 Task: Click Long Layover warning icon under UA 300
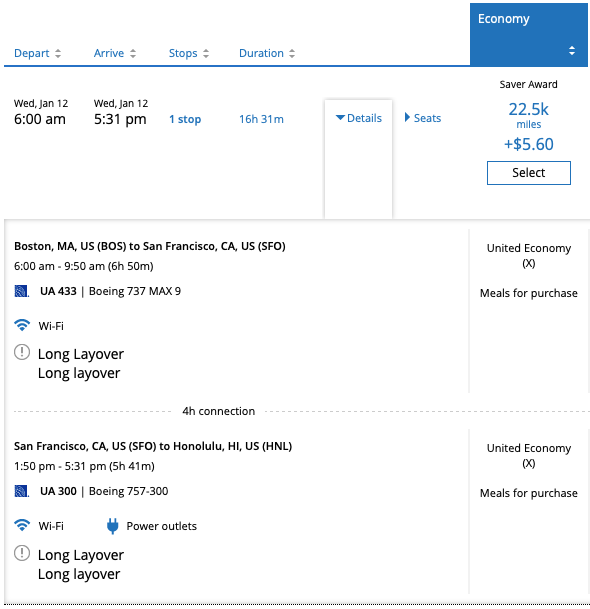(22, 553)
